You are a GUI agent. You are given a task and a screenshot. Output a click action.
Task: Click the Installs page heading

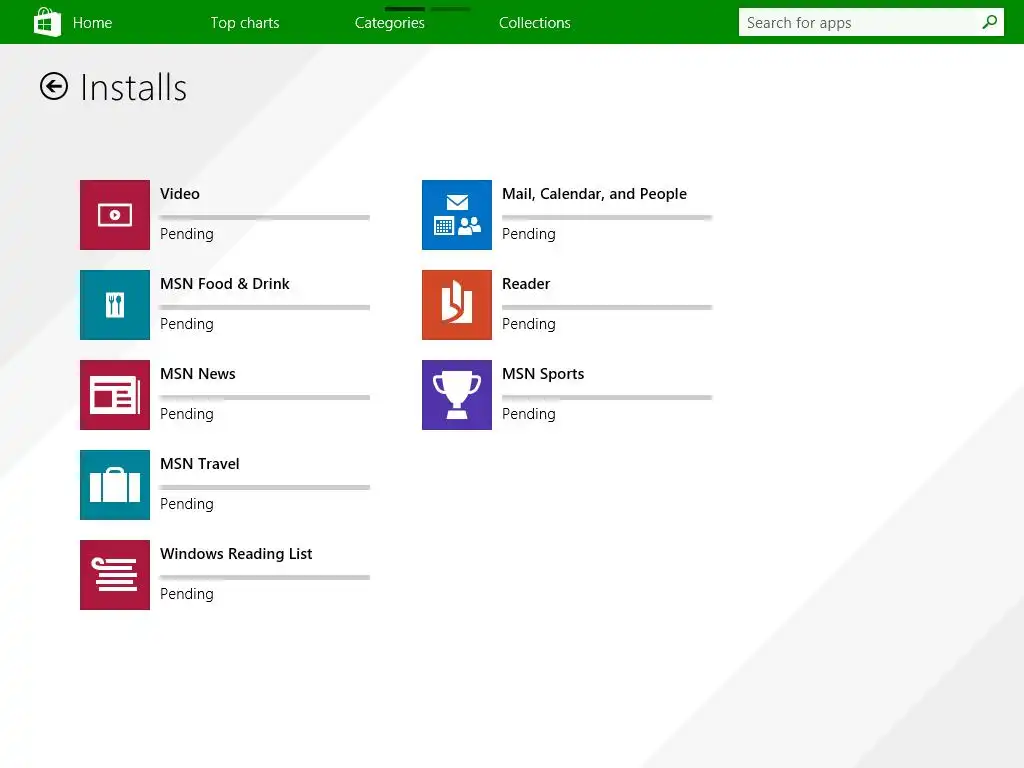pyautogui.click(x=134, y=88)
